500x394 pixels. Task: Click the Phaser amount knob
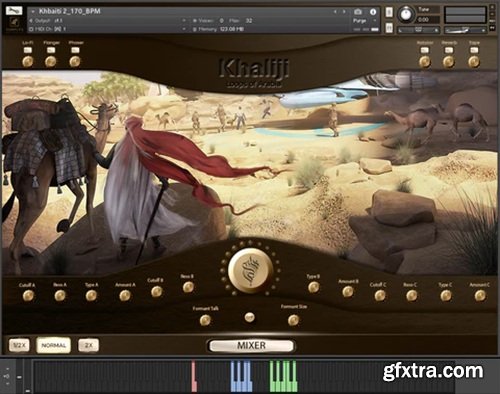pos(75,62)
